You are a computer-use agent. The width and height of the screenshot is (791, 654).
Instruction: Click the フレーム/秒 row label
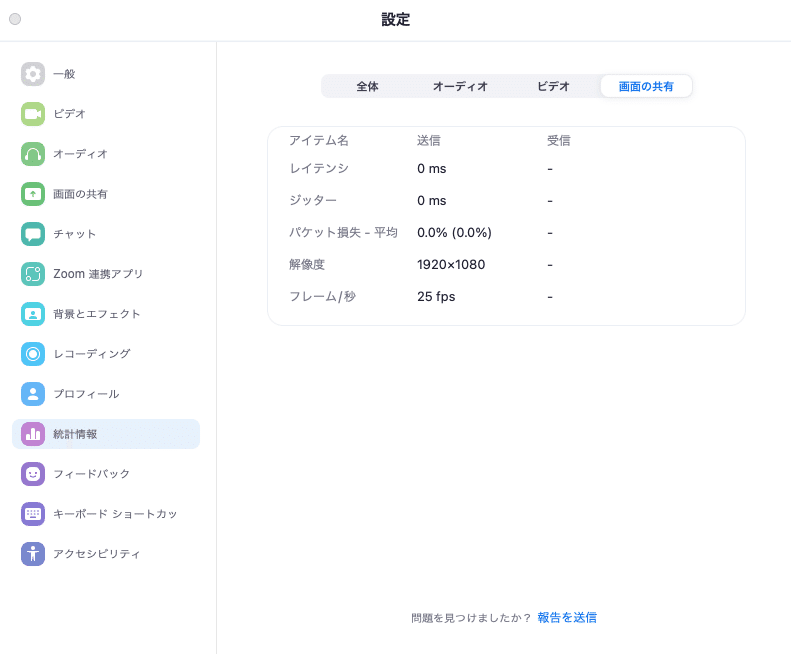click(x=322, y=296)
